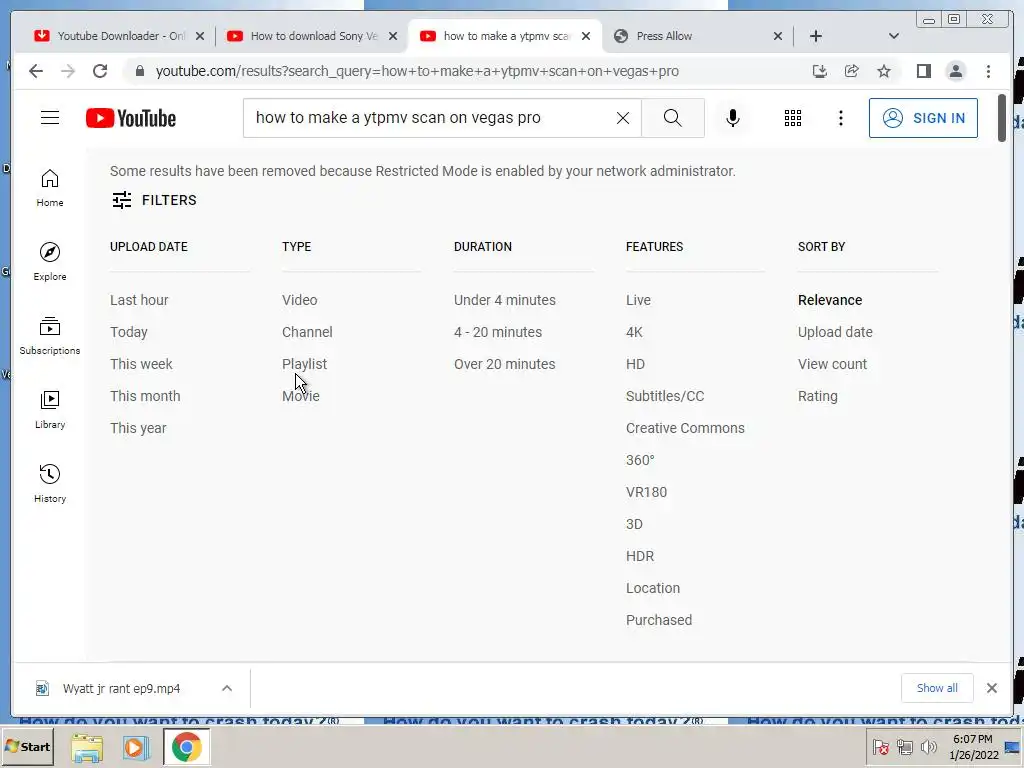
Task: Open the Windows Start menu
Action: coord(28,746)
